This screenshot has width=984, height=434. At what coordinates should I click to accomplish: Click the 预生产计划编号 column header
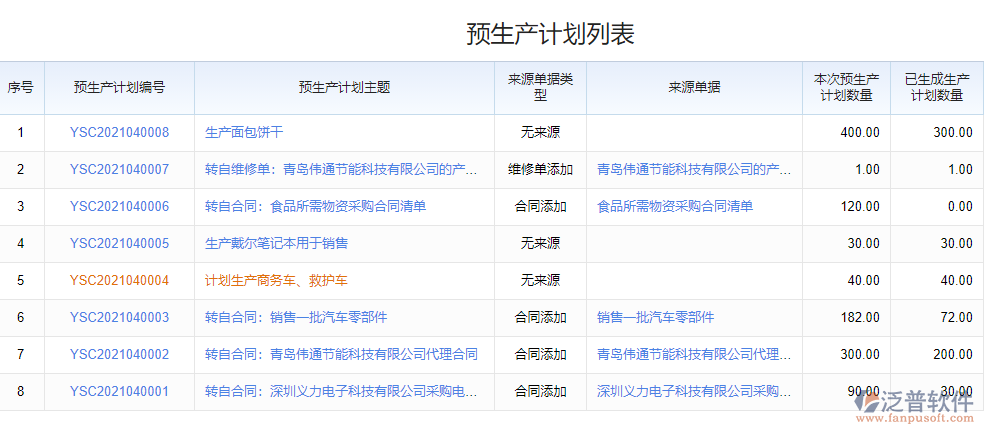(x=119, y=87)
